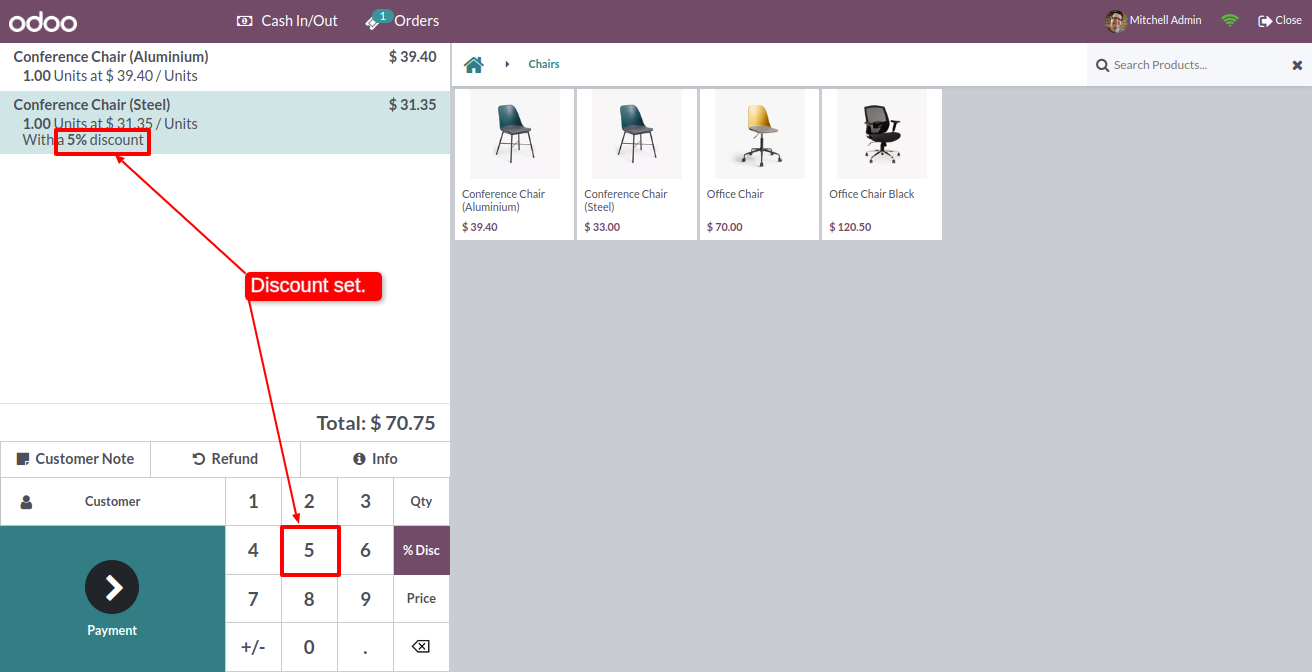Open Cash In/Out dialog
1312x672 pixels.
pyautogui.click(x=287, y=21)
